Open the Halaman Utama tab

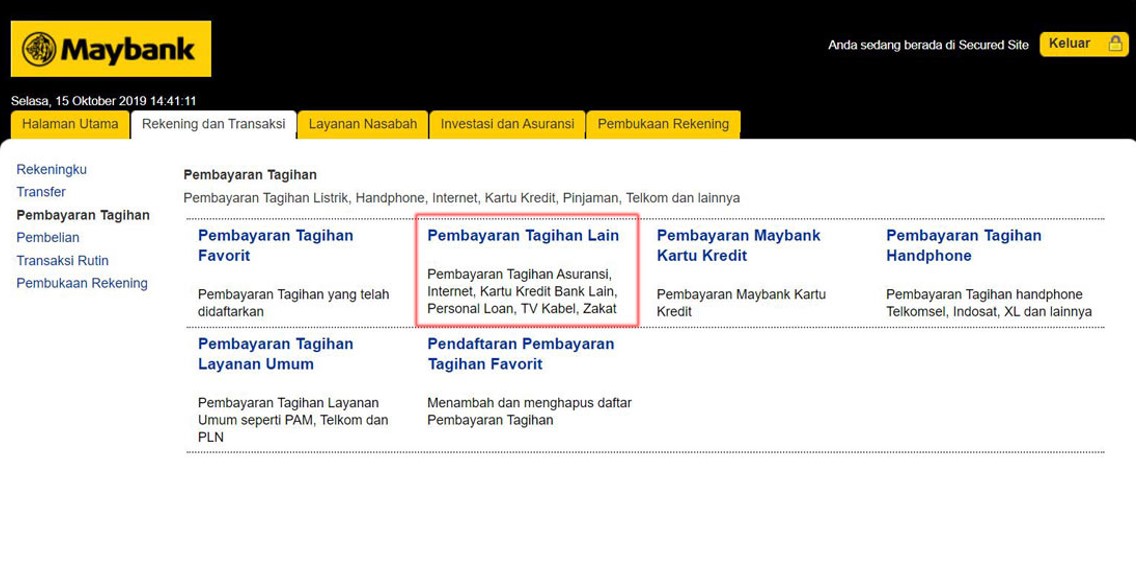[70, 124]
